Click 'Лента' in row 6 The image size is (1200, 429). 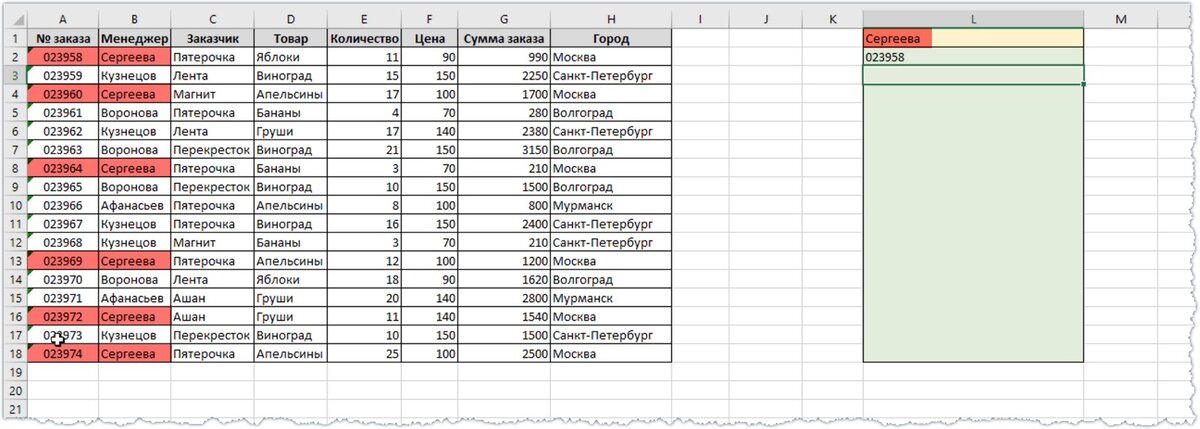(211, 131)
